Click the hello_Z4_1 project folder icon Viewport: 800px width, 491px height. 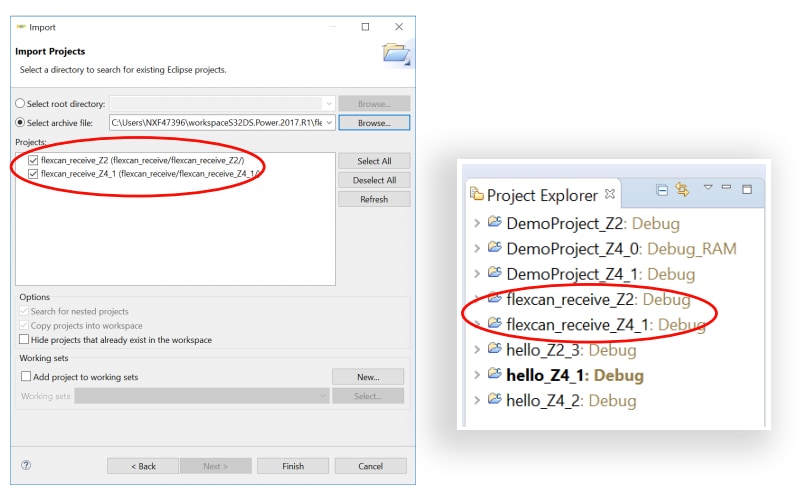click(494, 375)
